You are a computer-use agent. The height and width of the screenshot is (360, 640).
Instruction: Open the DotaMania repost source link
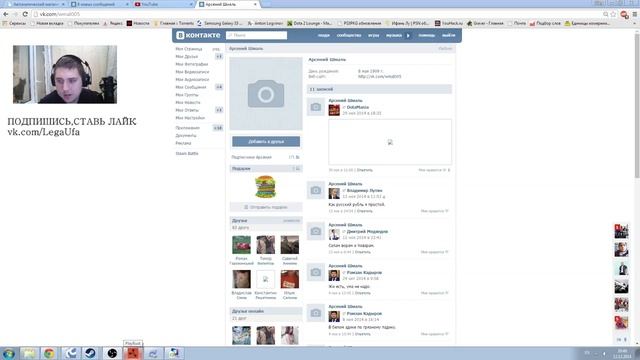[x=358, y=107]
